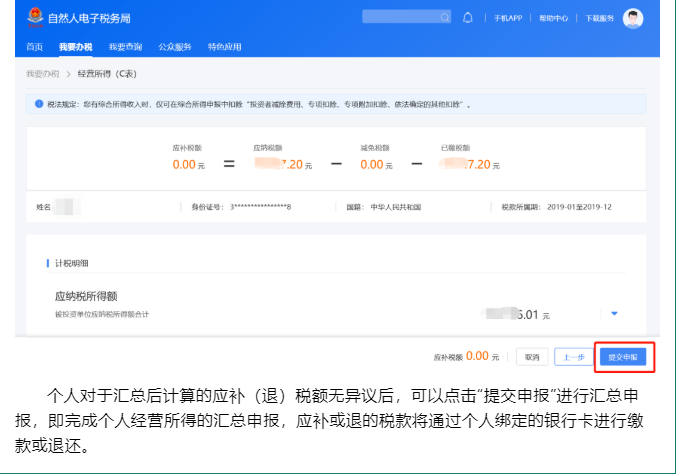The height and width of the screenshot is (475, 678).
Task: Select the 我要办税 tab
Action: pyautogui.click(x=75, y=47)
